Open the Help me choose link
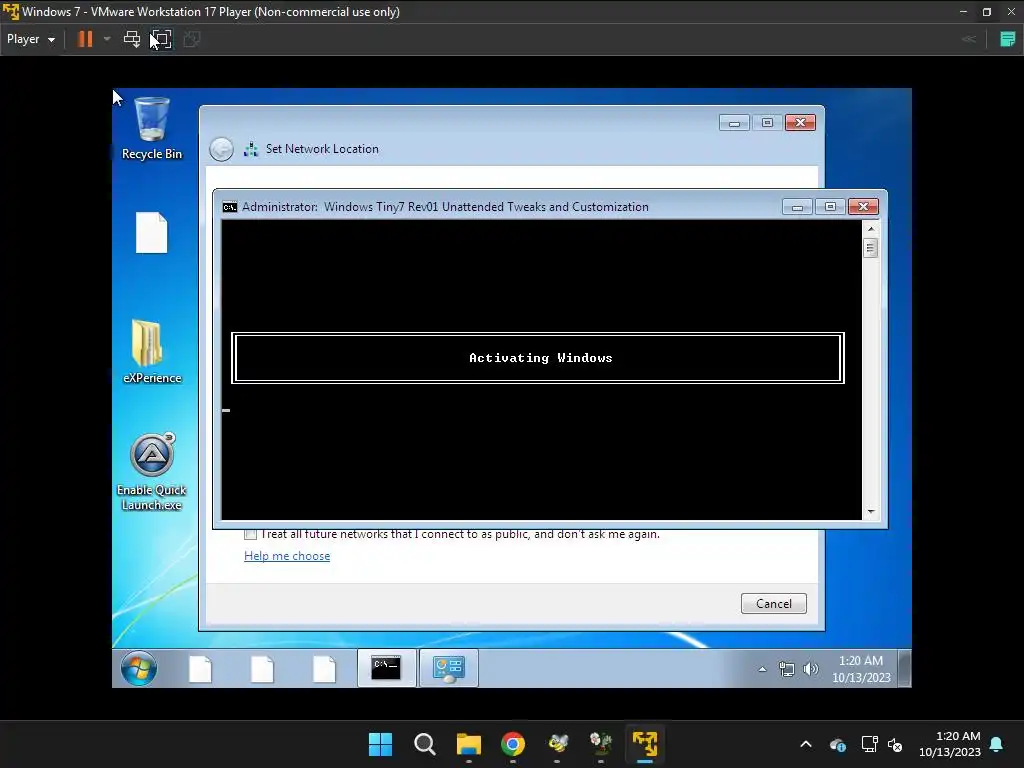The width and height of the screenshot is (1024, 768). point(287,556)
